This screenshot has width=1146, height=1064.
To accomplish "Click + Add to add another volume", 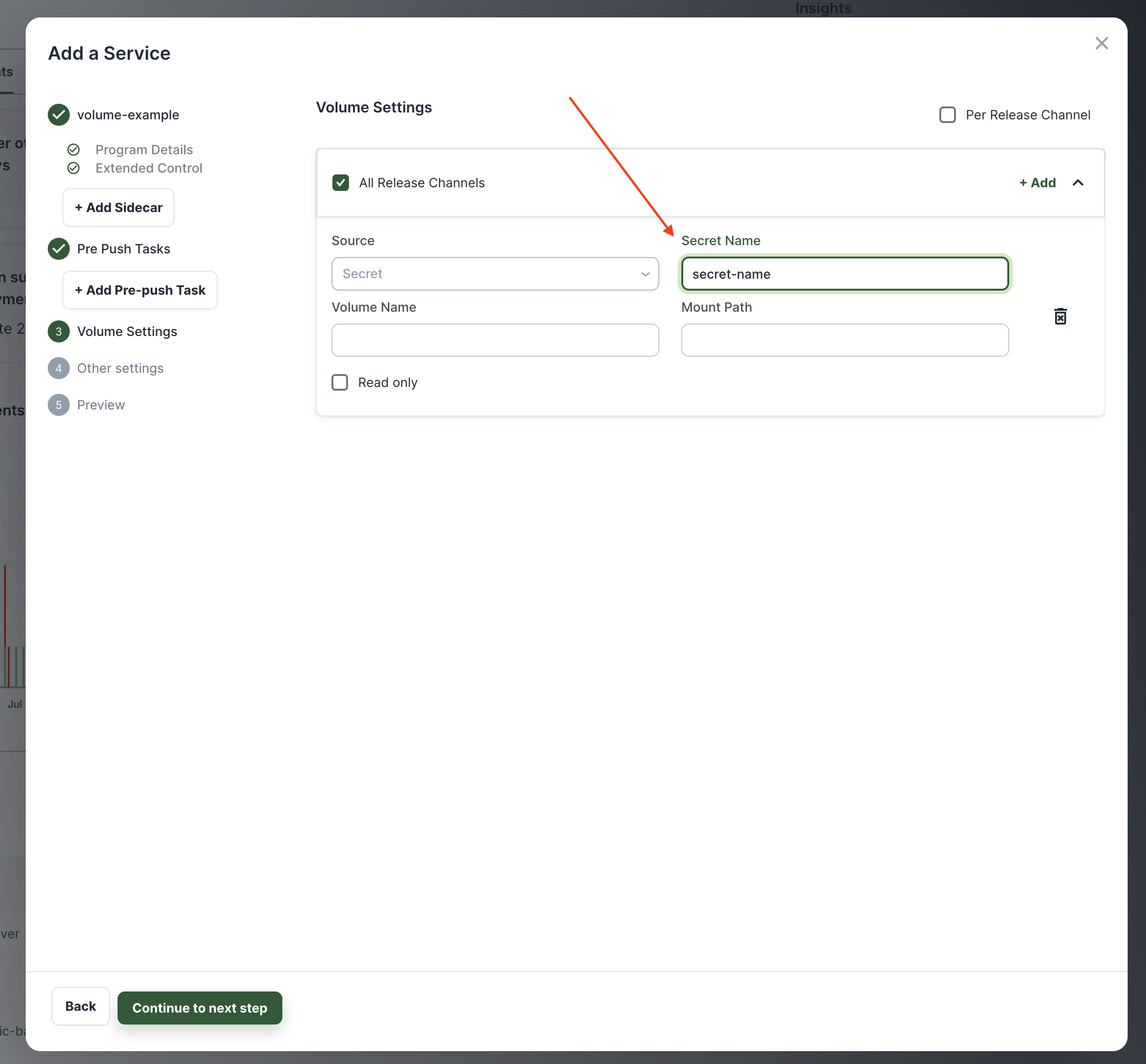I will 1037,183.
